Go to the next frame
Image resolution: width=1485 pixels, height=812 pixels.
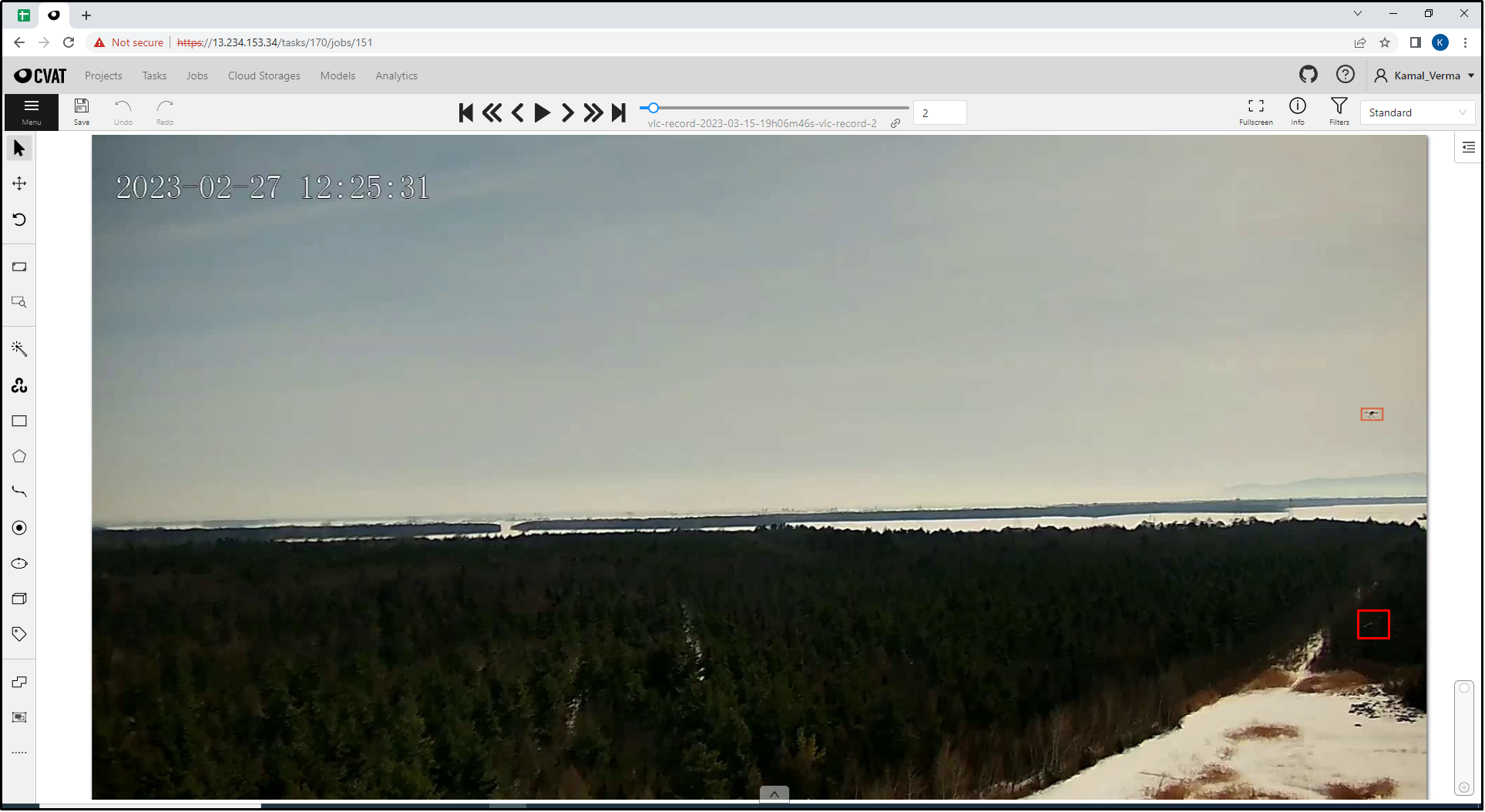pyautogui.click(x=568, y=113)
